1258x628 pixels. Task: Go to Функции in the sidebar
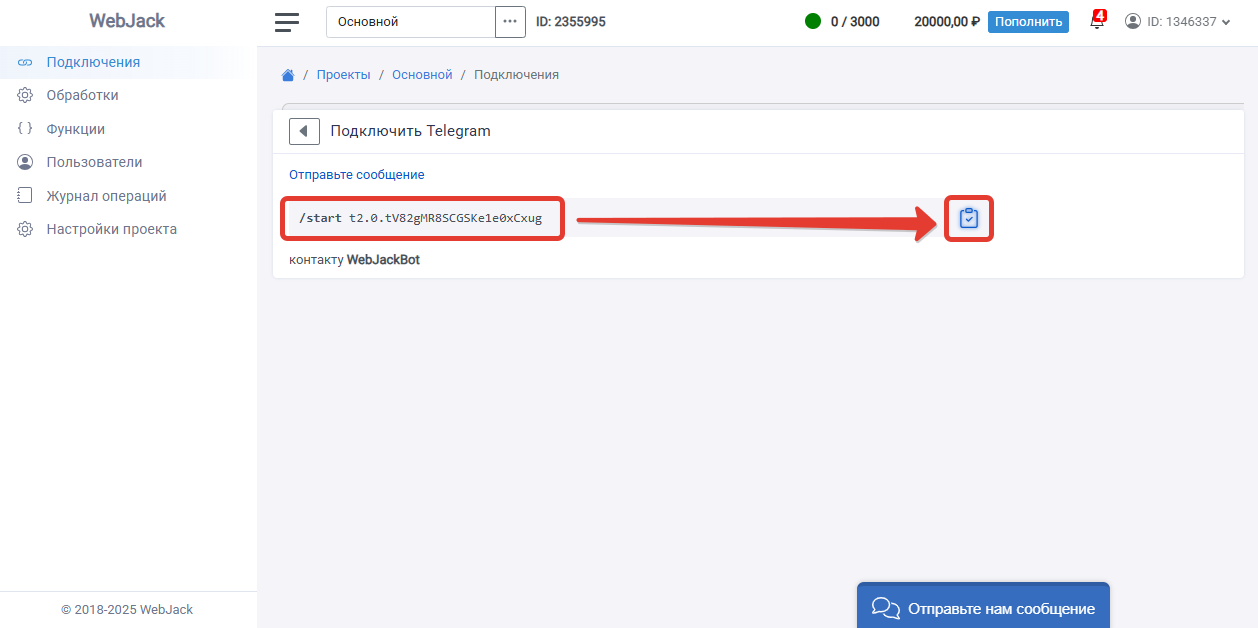(x=128, y=129)
